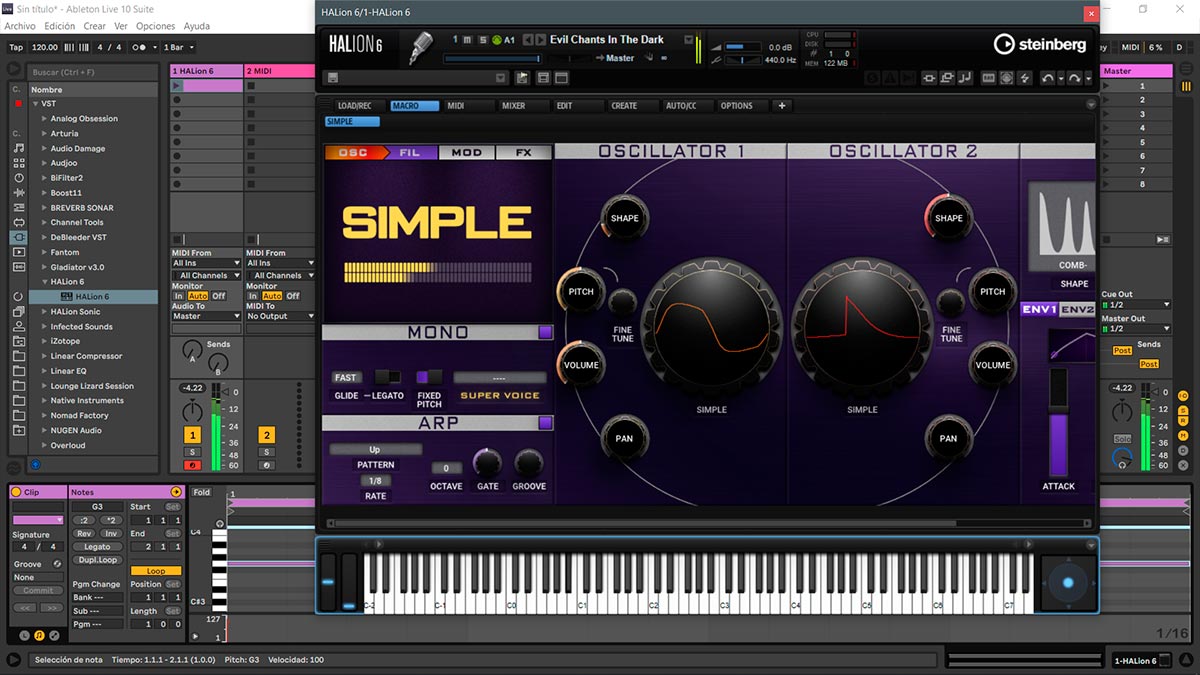Click the ATTACK vertical slider
1200x675 pixels.
1058,421
